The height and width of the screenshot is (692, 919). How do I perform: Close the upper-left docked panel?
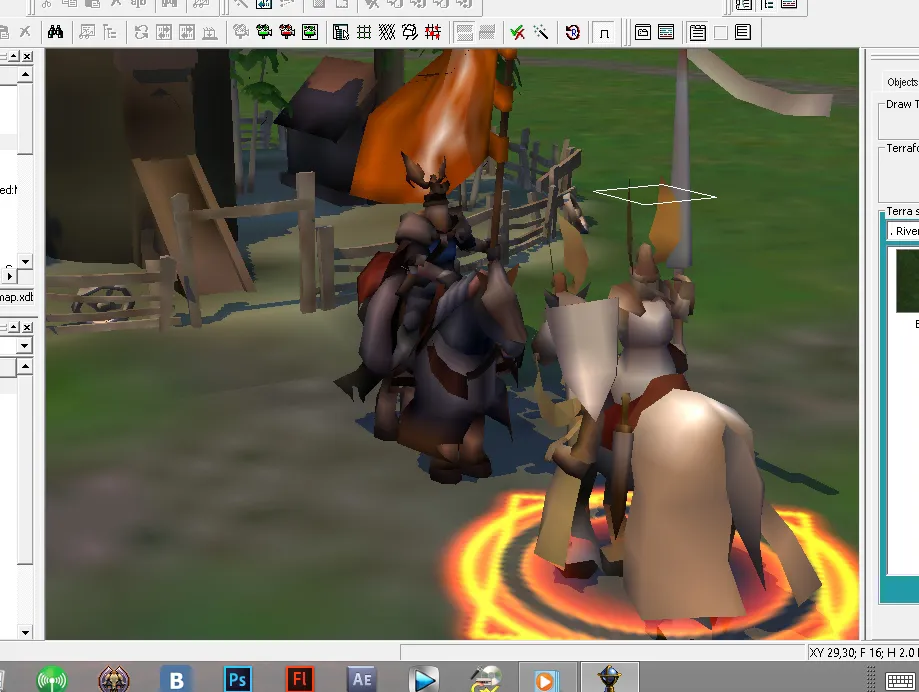(27, 56)
